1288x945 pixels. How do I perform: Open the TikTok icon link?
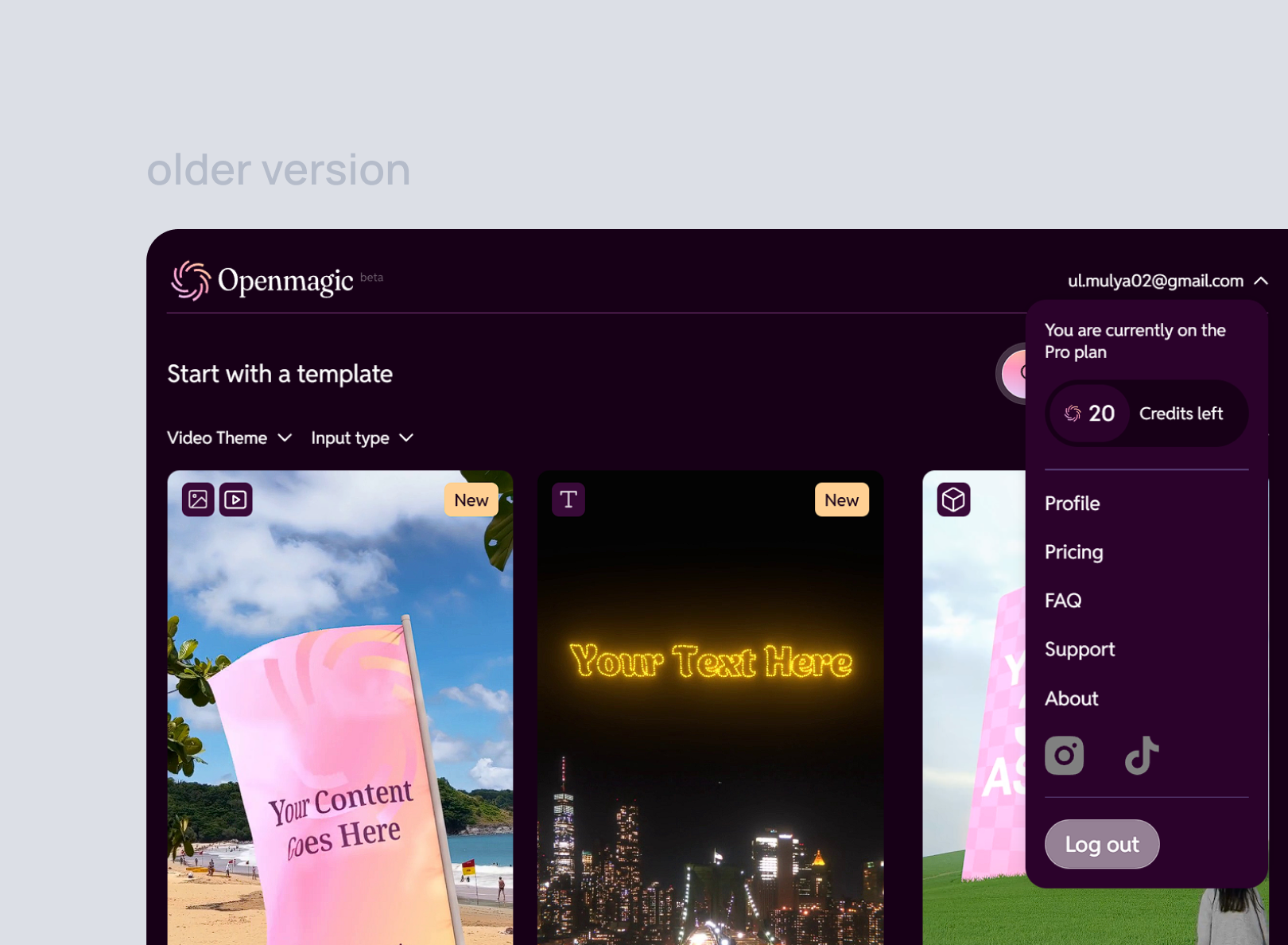coord(1142,755)
